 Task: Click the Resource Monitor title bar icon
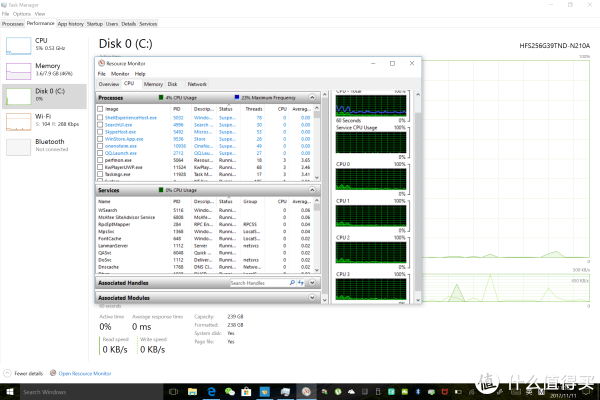[x=101, y=63]
